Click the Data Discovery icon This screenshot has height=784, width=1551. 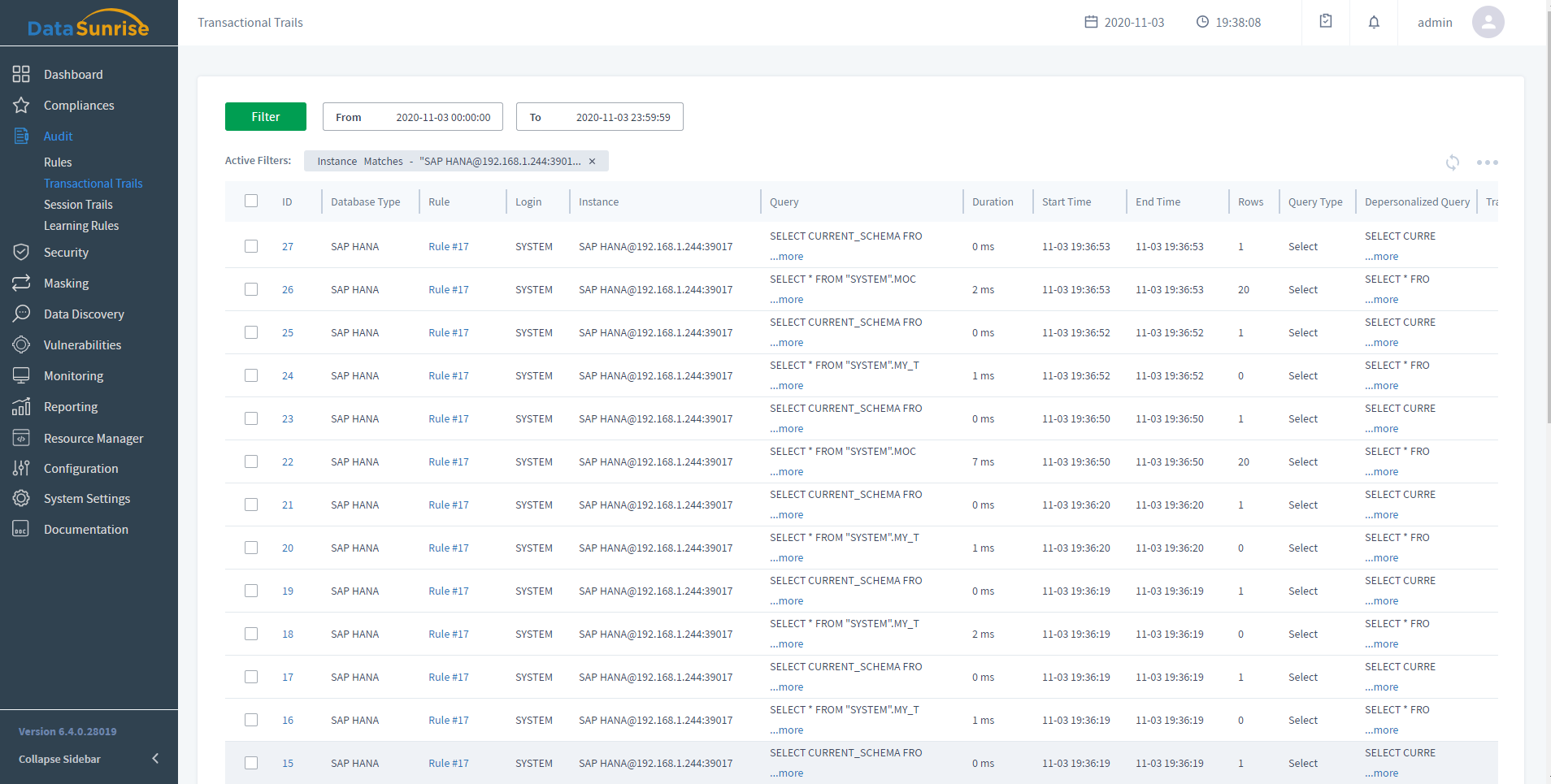click(21, 314)
